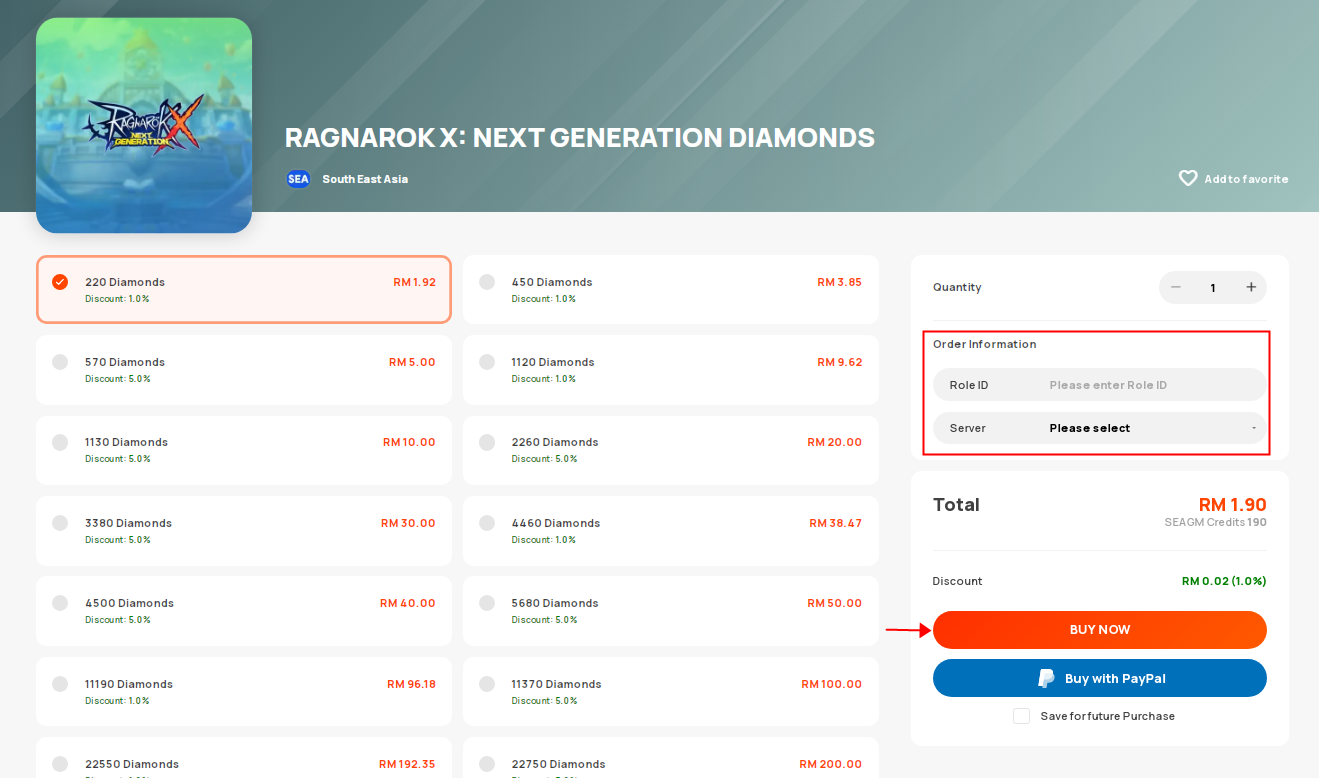
Task: Increase quantity with the plus button
Action: 1251,288
